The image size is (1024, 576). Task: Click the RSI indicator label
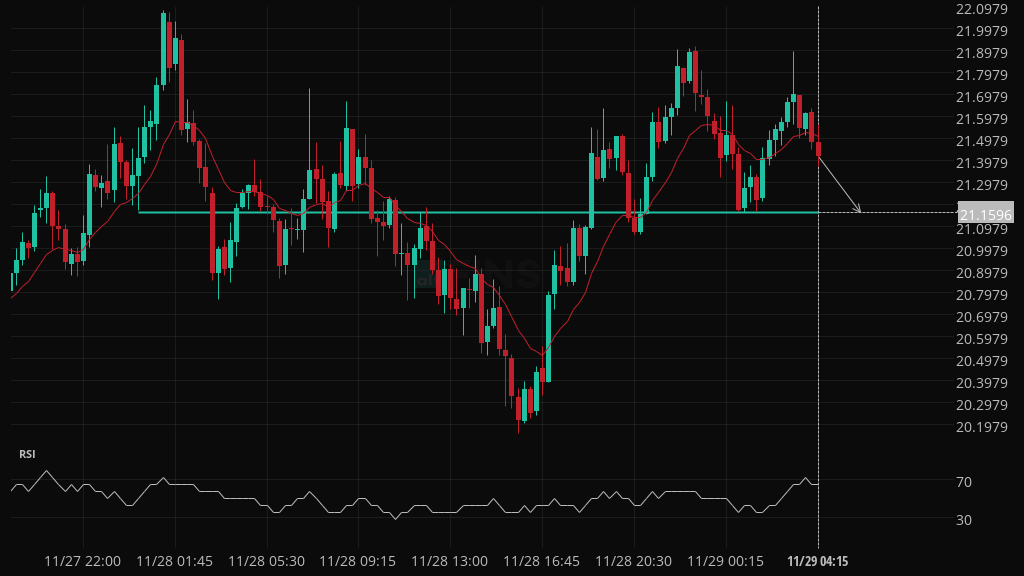tap(27, 454)
